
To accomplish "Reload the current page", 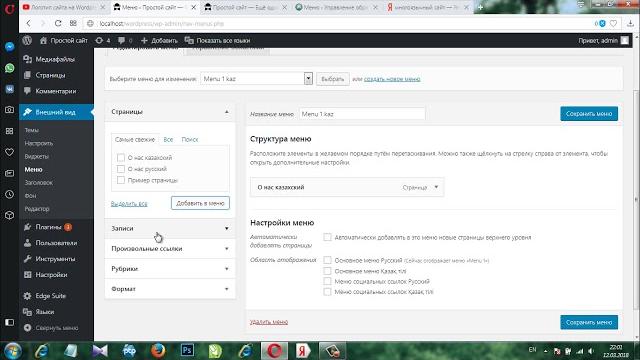I will [58, 23].
